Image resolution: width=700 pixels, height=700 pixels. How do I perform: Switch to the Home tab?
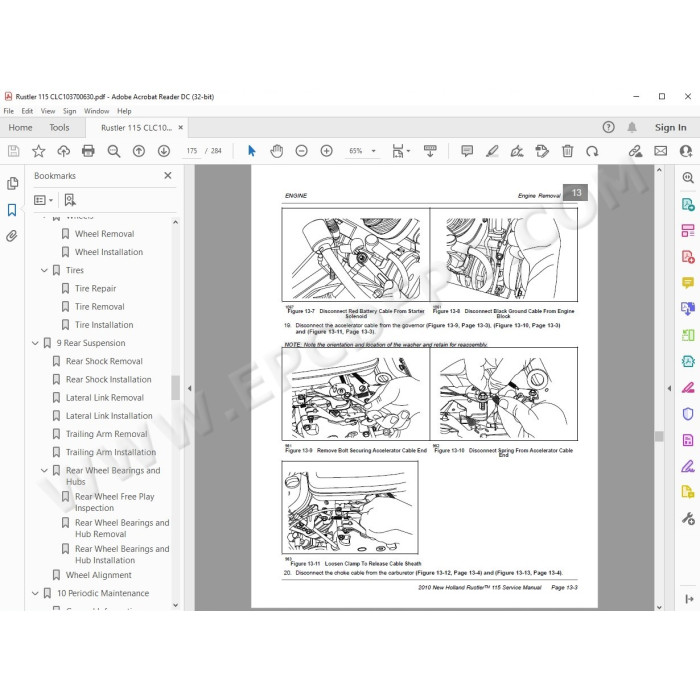pos(20,128)
